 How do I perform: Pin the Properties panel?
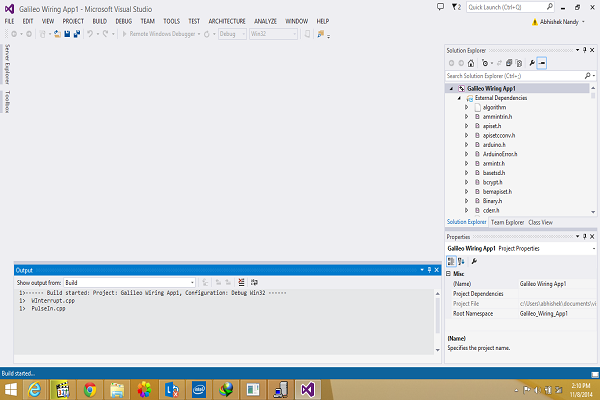(585, 237)
